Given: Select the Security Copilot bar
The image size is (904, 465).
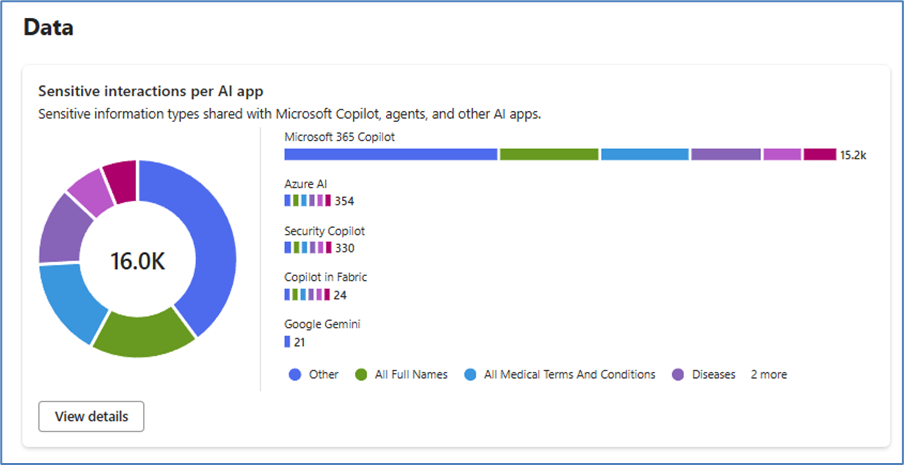Looking at the screenshot, I should pyautogui.click(x=306, y=247).
